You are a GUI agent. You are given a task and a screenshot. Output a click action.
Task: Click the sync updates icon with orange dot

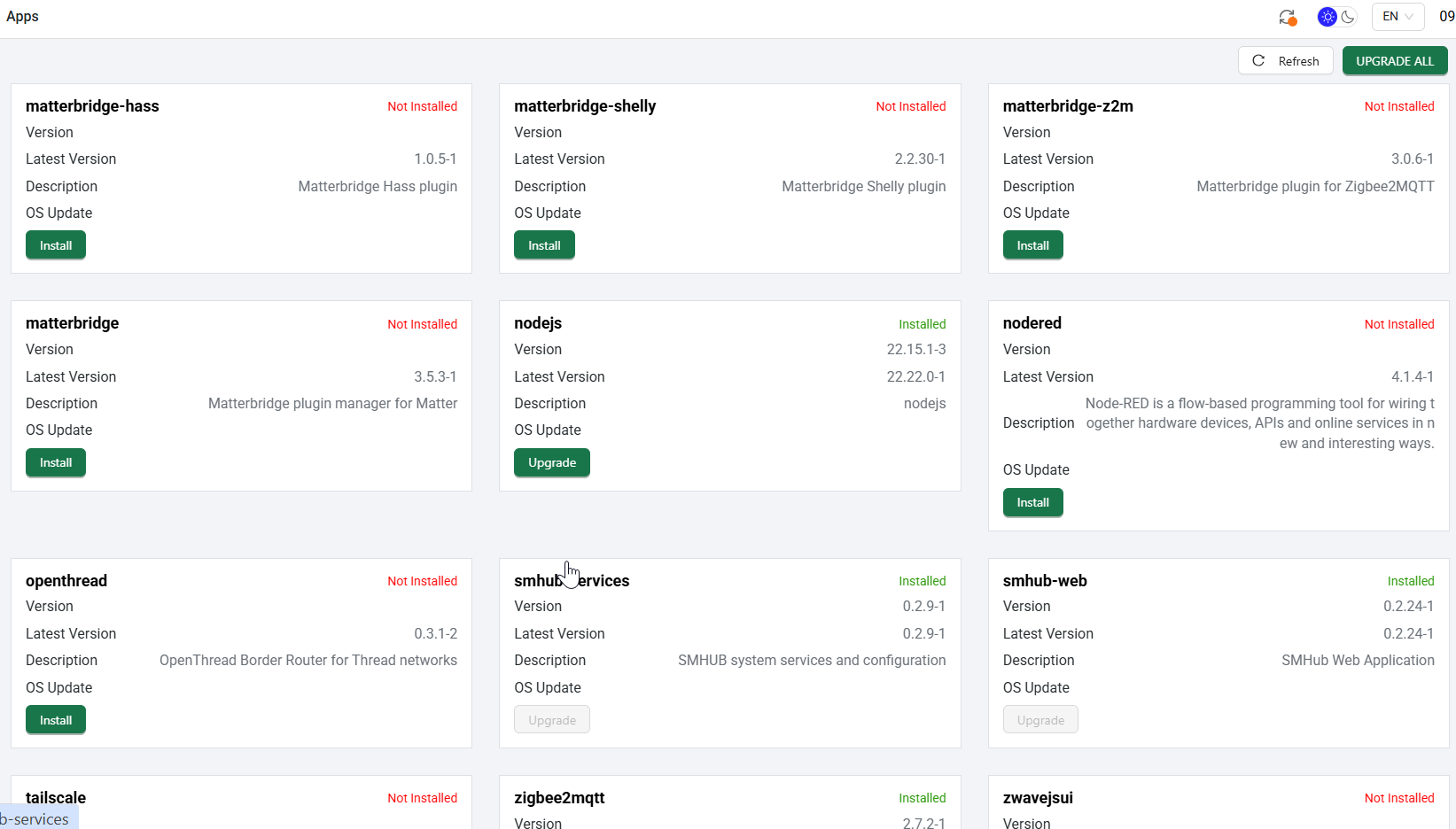coord(1287,17)
